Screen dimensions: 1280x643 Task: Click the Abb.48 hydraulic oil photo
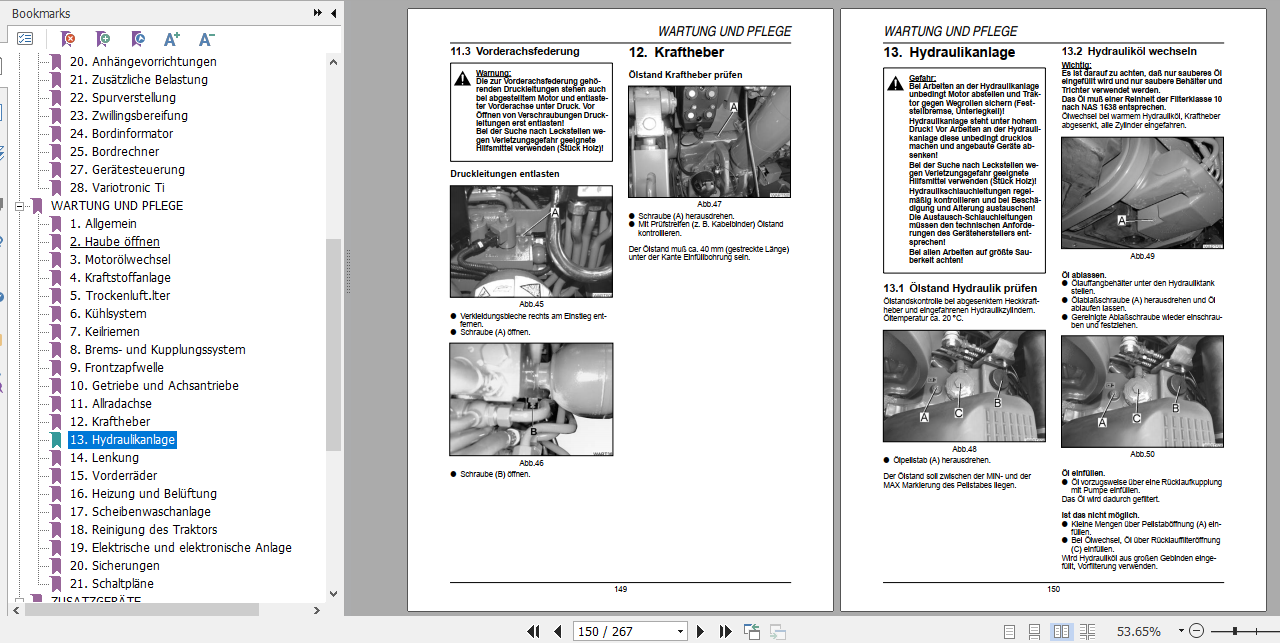pos(964,386)
